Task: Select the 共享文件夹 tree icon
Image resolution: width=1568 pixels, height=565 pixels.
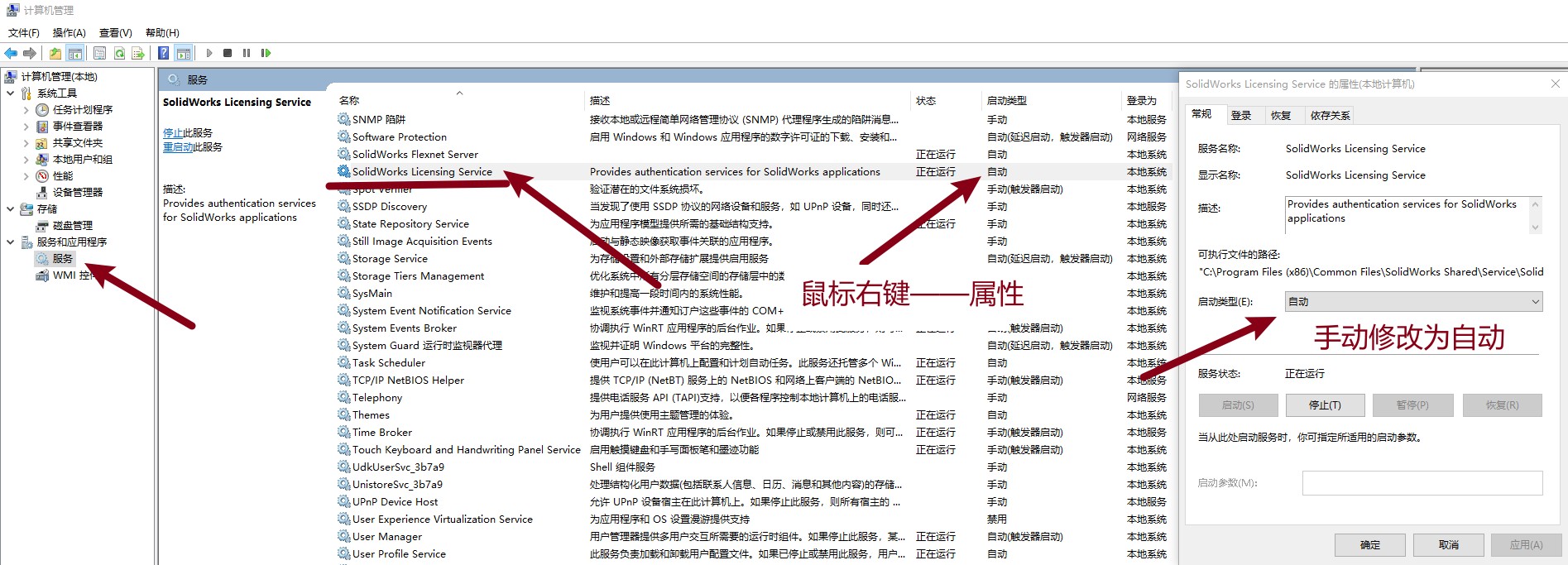Action: point(42,142)
